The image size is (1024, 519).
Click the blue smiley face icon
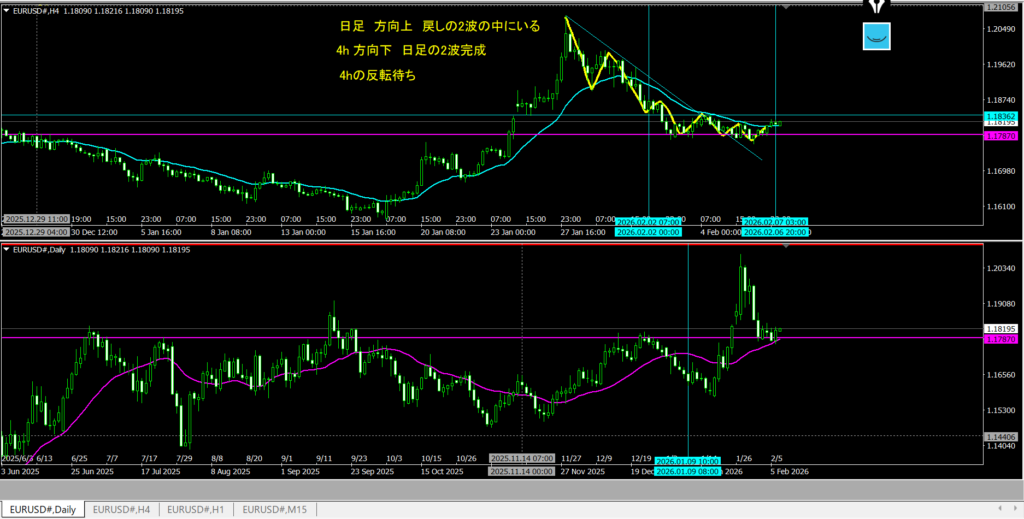pyautogui.click(x=876, y=36)
